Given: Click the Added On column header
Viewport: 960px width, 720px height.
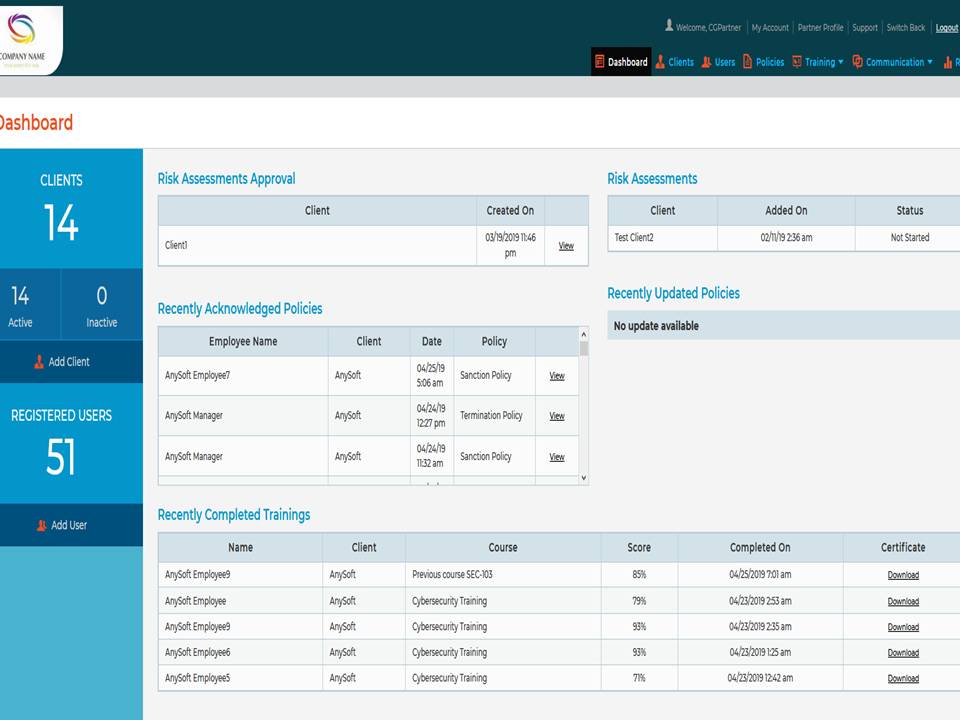Looking at the screenshot, I should tap(786, 211).
